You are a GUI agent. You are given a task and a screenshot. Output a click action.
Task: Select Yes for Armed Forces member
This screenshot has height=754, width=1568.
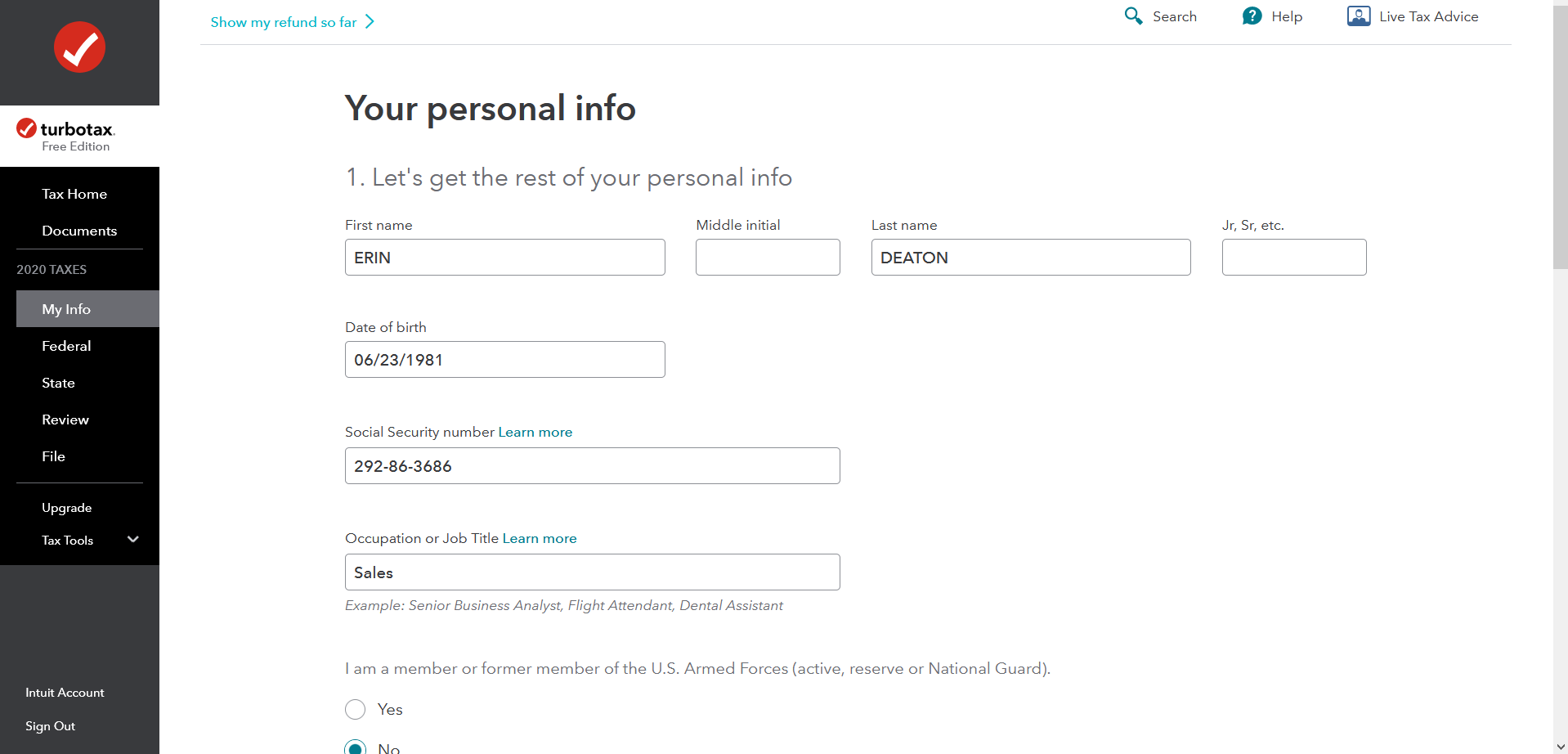pos(356,709)
